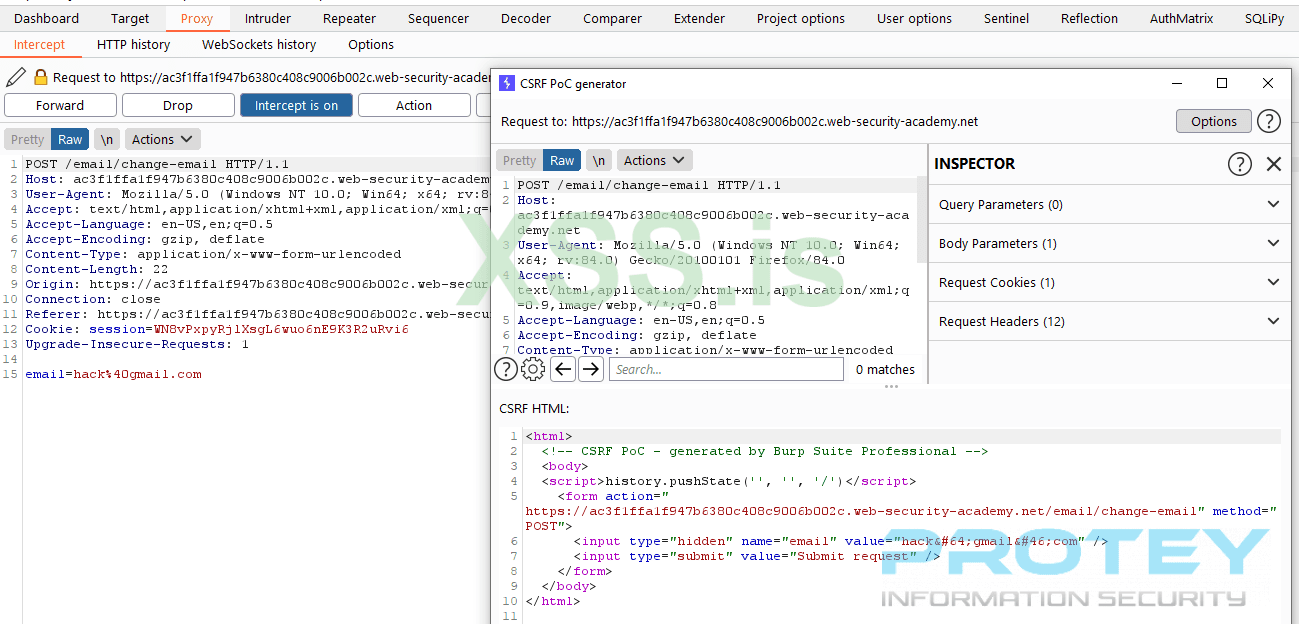Switch to the Repeater tab

click(350, 18)
